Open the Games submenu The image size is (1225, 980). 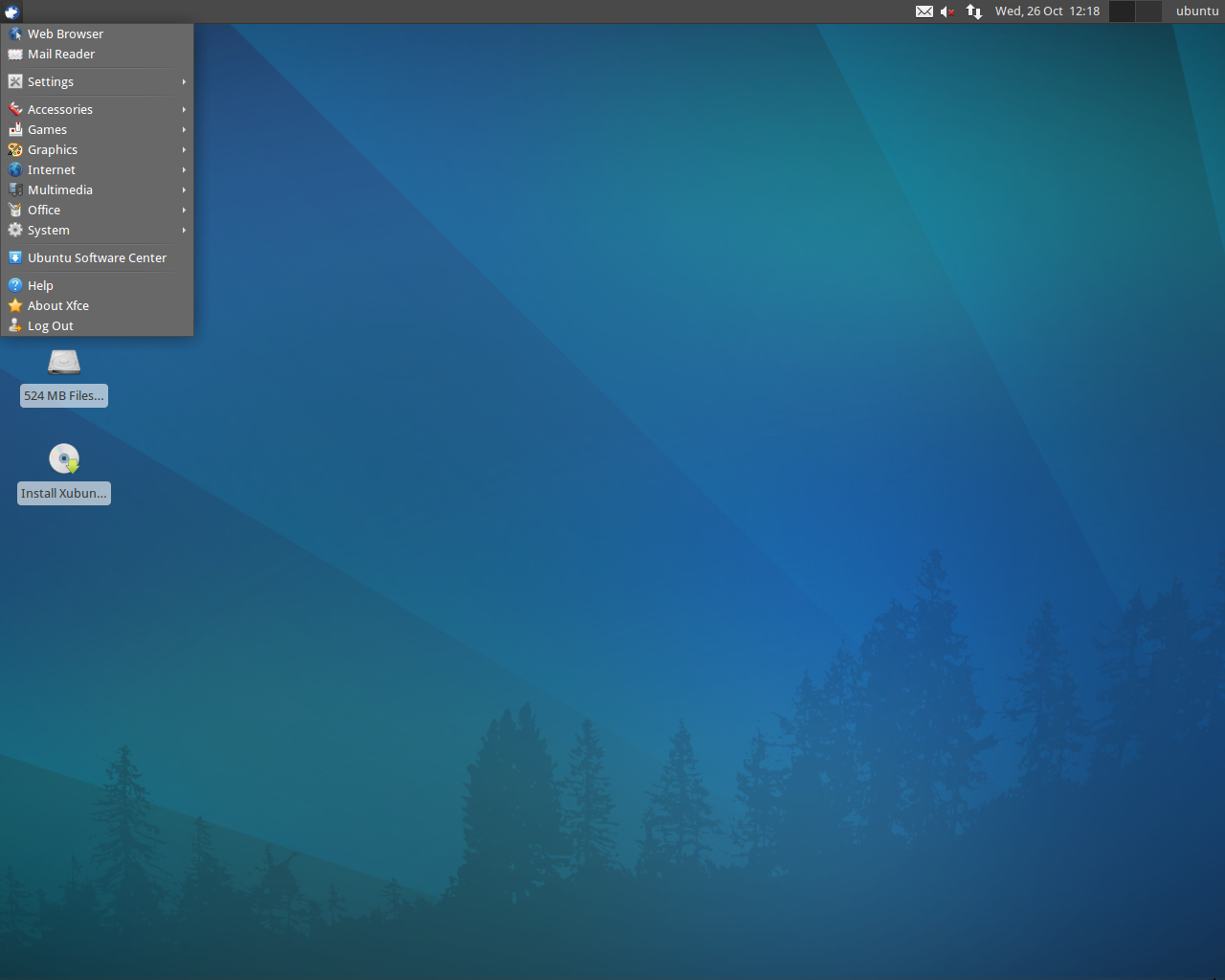point(97,129)
